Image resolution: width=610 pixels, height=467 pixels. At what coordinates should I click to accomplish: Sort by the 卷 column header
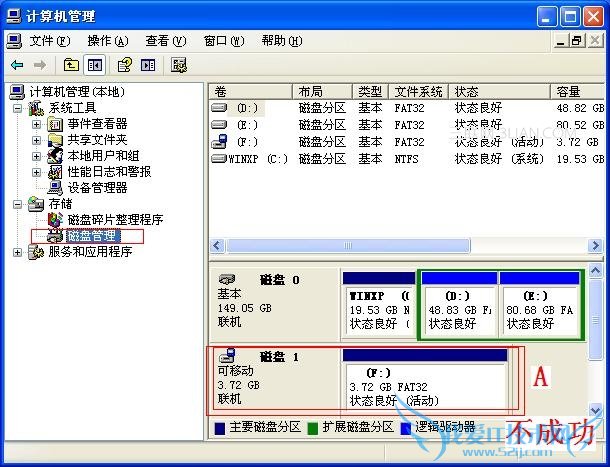(251, 91)
